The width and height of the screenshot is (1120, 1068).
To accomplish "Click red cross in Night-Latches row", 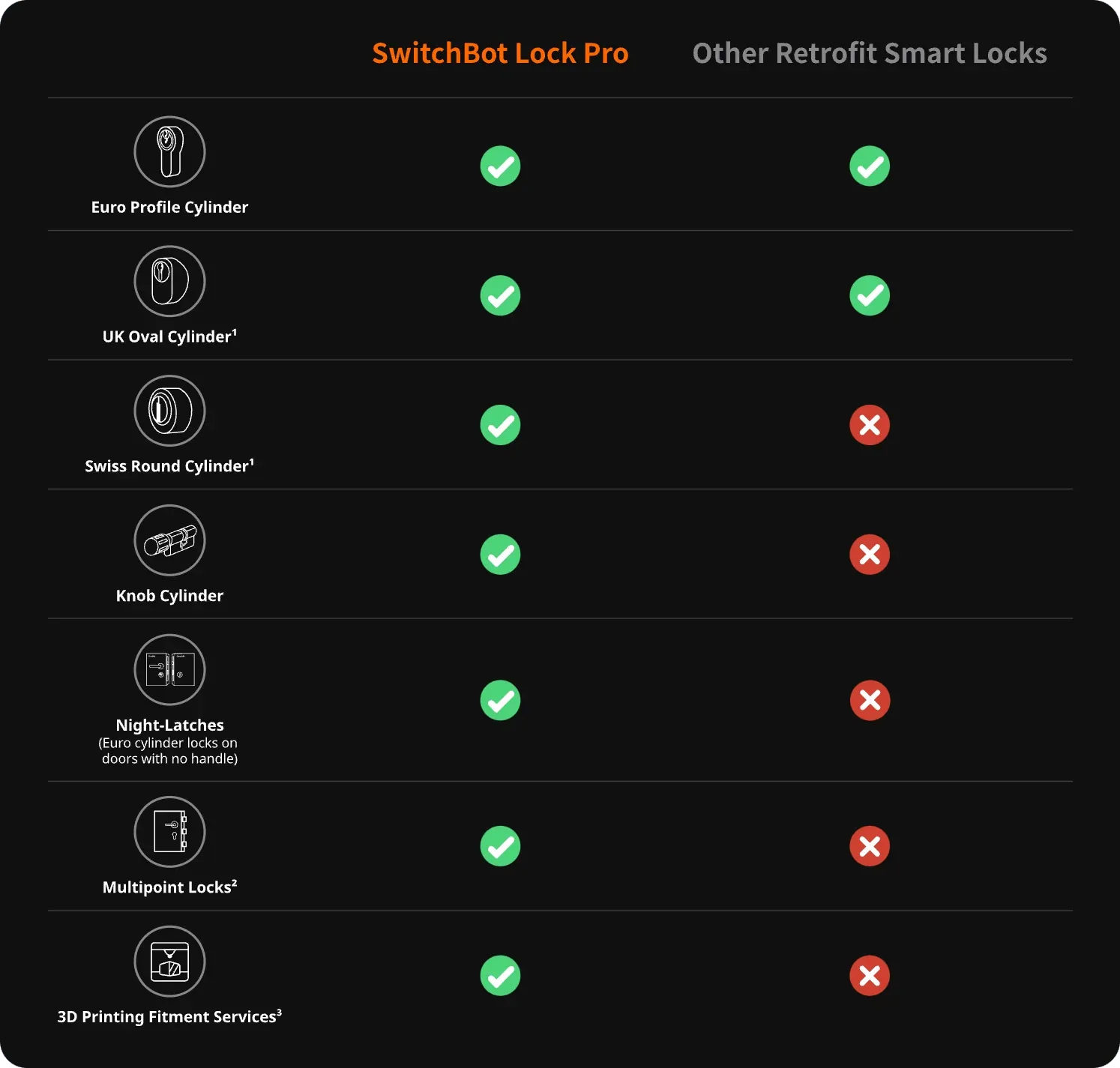I will tap(870, 700).
